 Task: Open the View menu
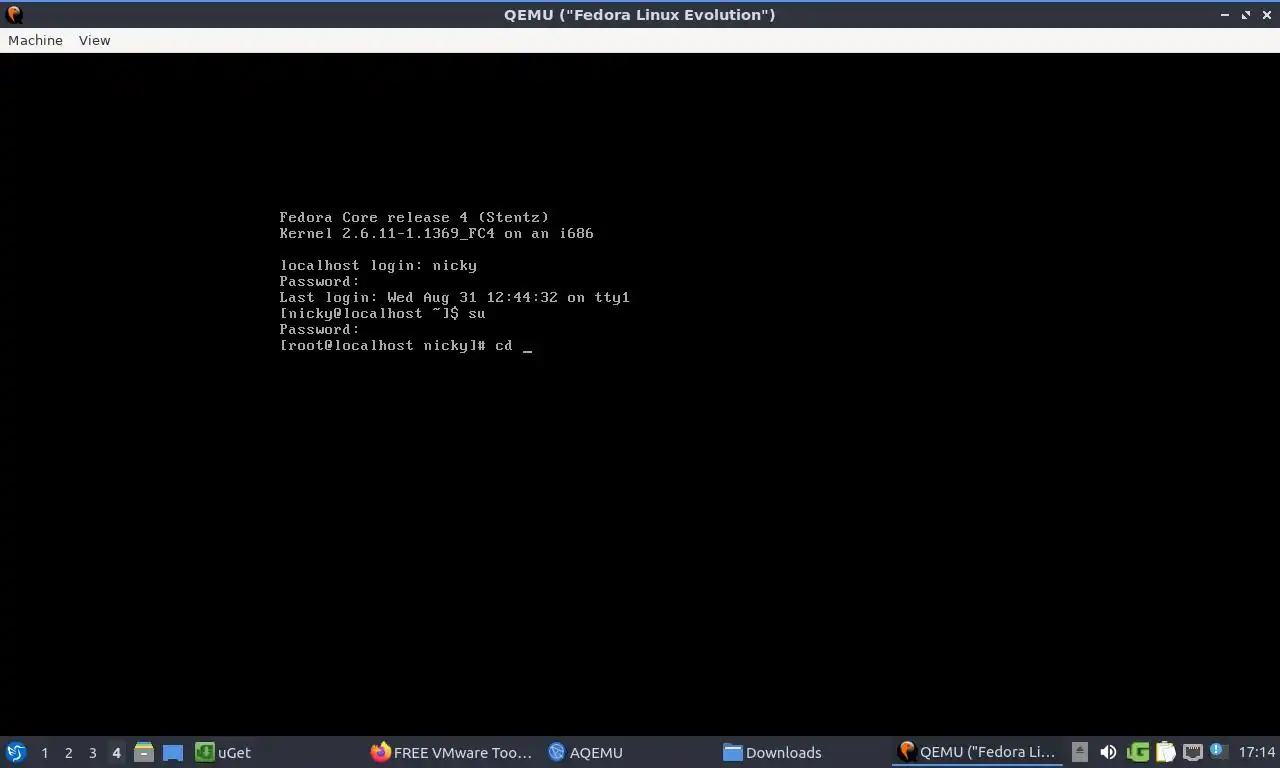coord(94,40)
